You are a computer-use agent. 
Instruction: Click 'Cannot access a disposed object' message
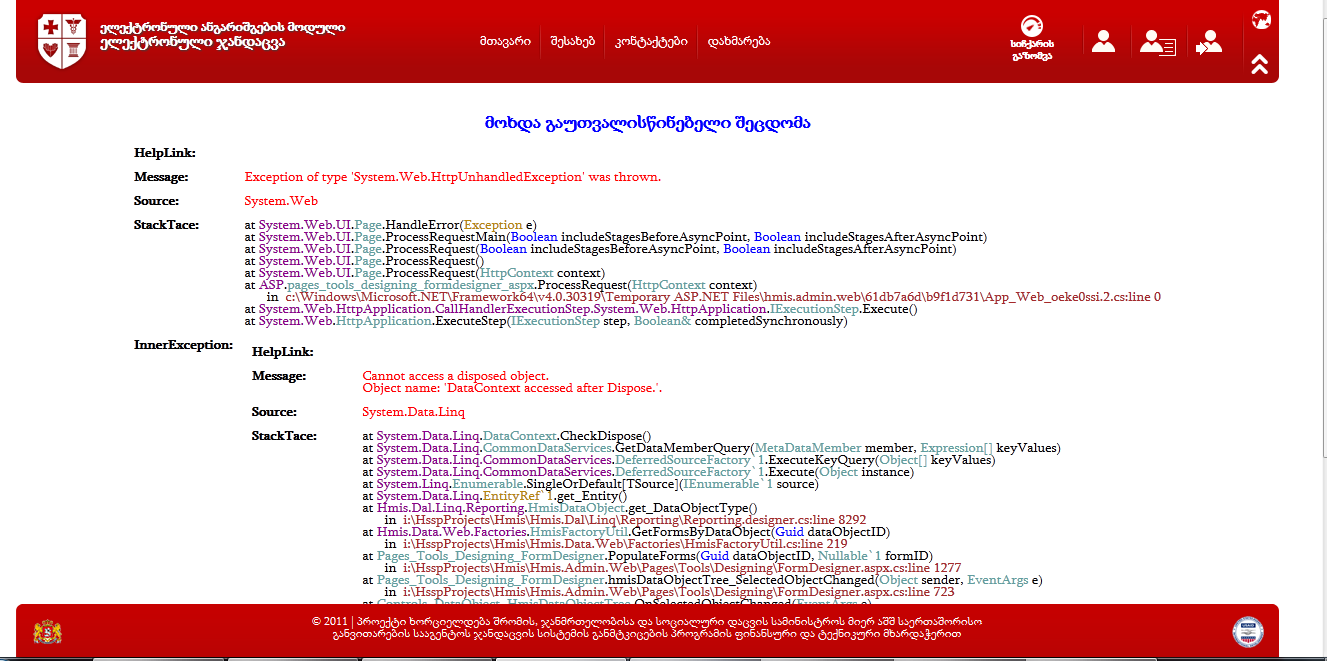[x=455, y=375]
